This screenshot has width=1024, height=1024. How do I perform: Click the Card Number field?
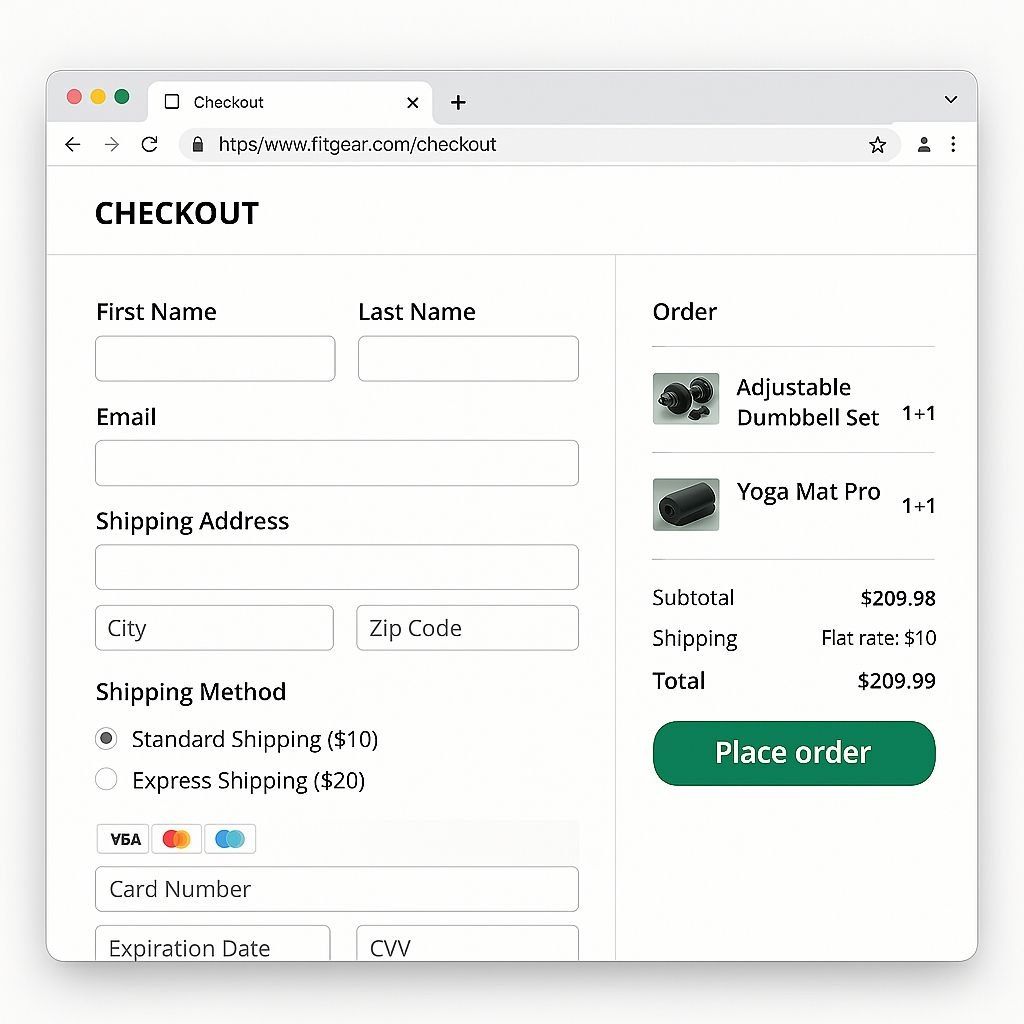[x=337, y=889]
